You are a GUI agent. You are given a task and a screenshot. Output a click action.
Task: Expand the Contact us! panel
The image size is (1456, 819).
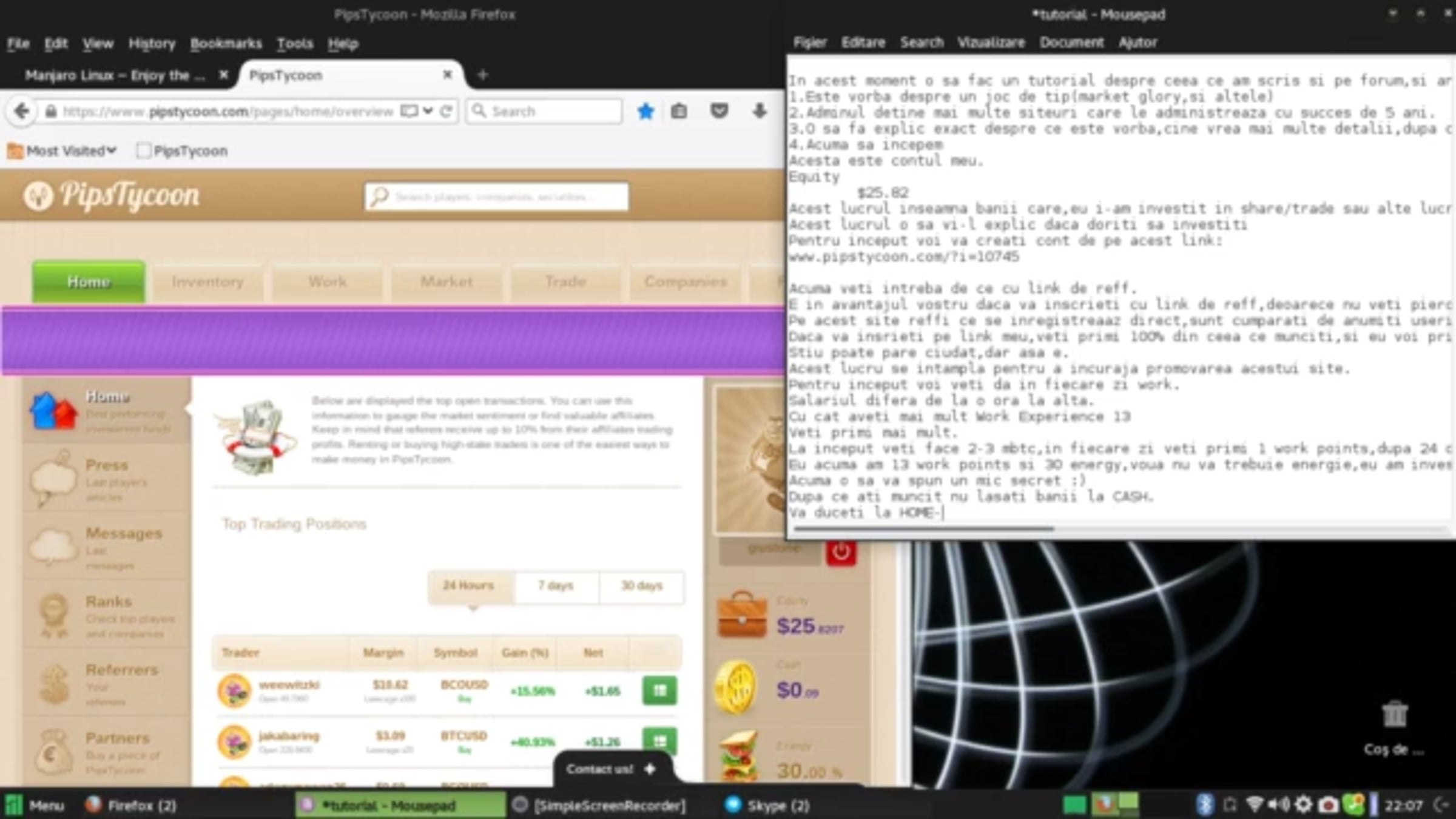click(x=612, y=769)
